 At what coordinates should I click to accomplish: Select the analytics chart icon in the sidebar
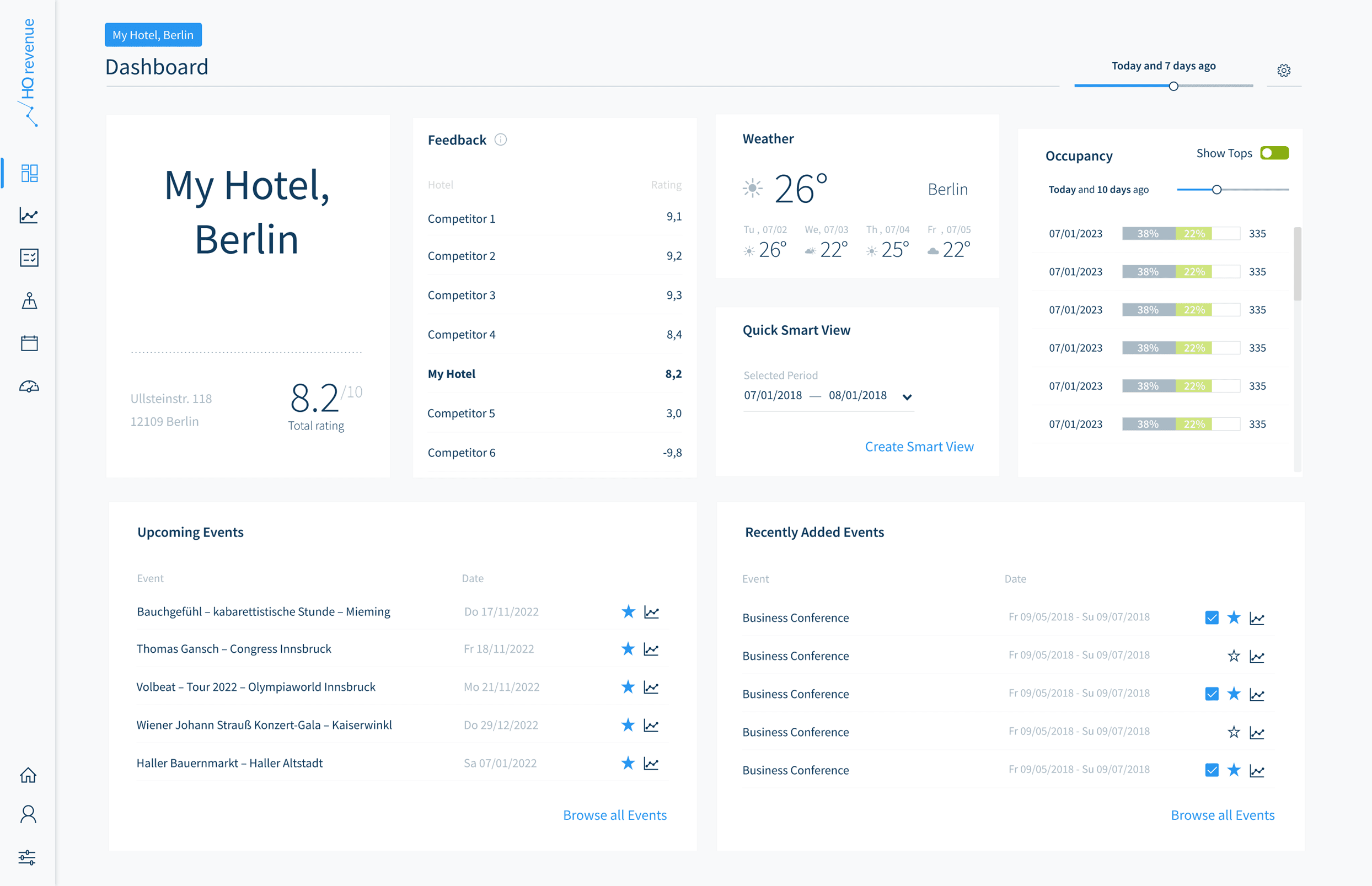coord(28,216)
